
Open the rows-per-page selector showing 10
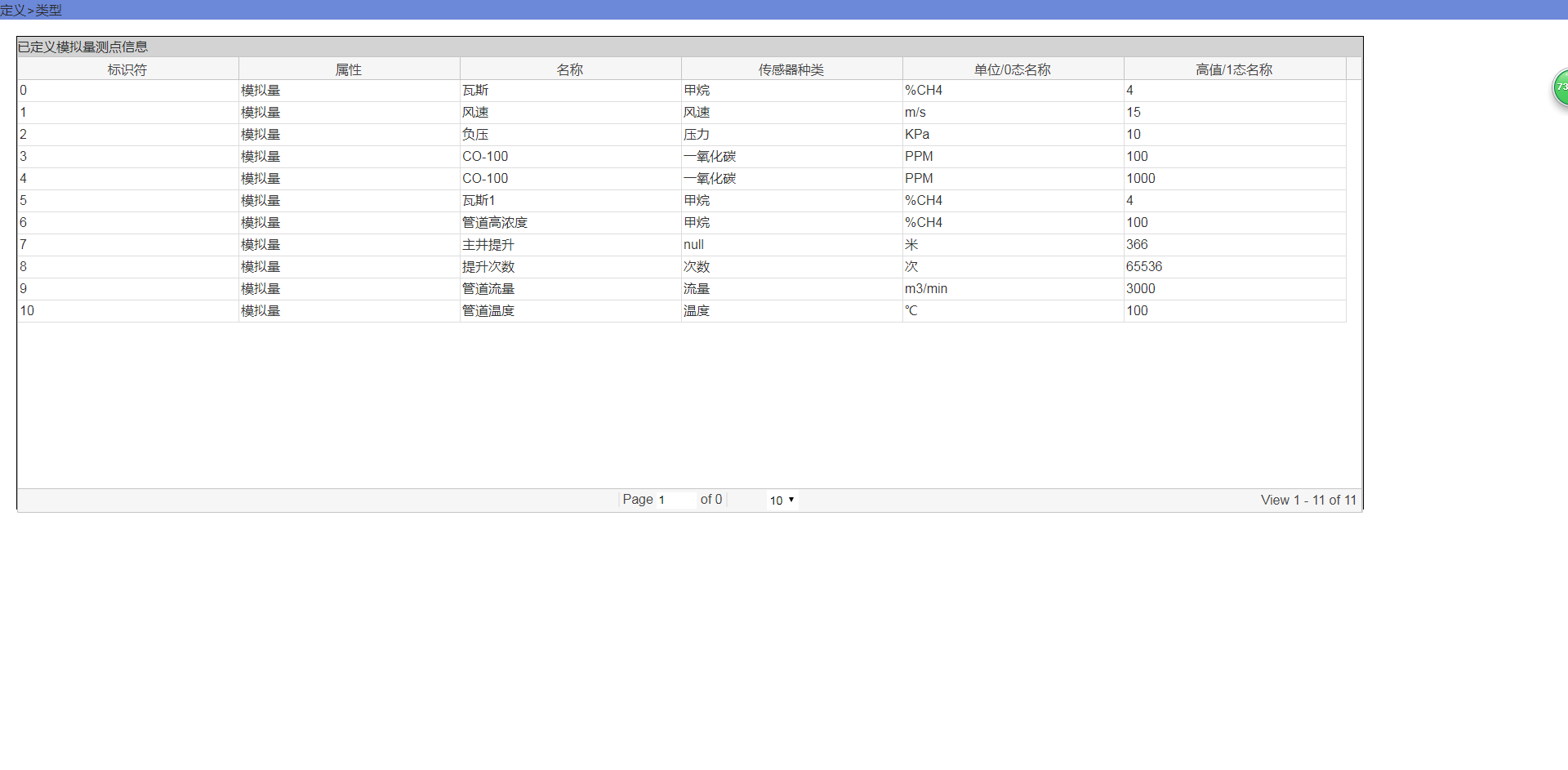point(780,500)
